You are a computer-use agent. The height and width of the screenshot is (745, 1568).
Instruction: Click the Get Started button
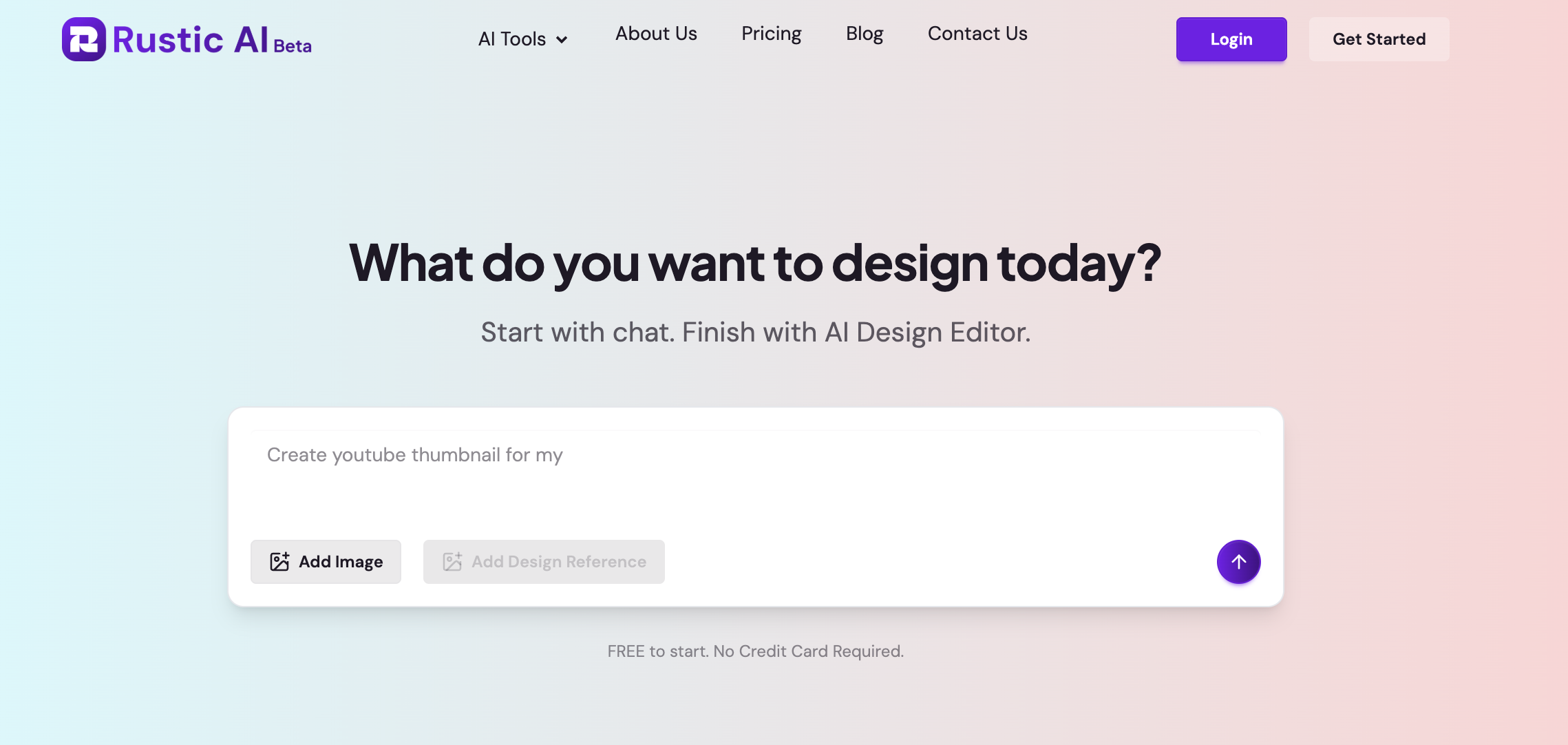coord(1379,39)
